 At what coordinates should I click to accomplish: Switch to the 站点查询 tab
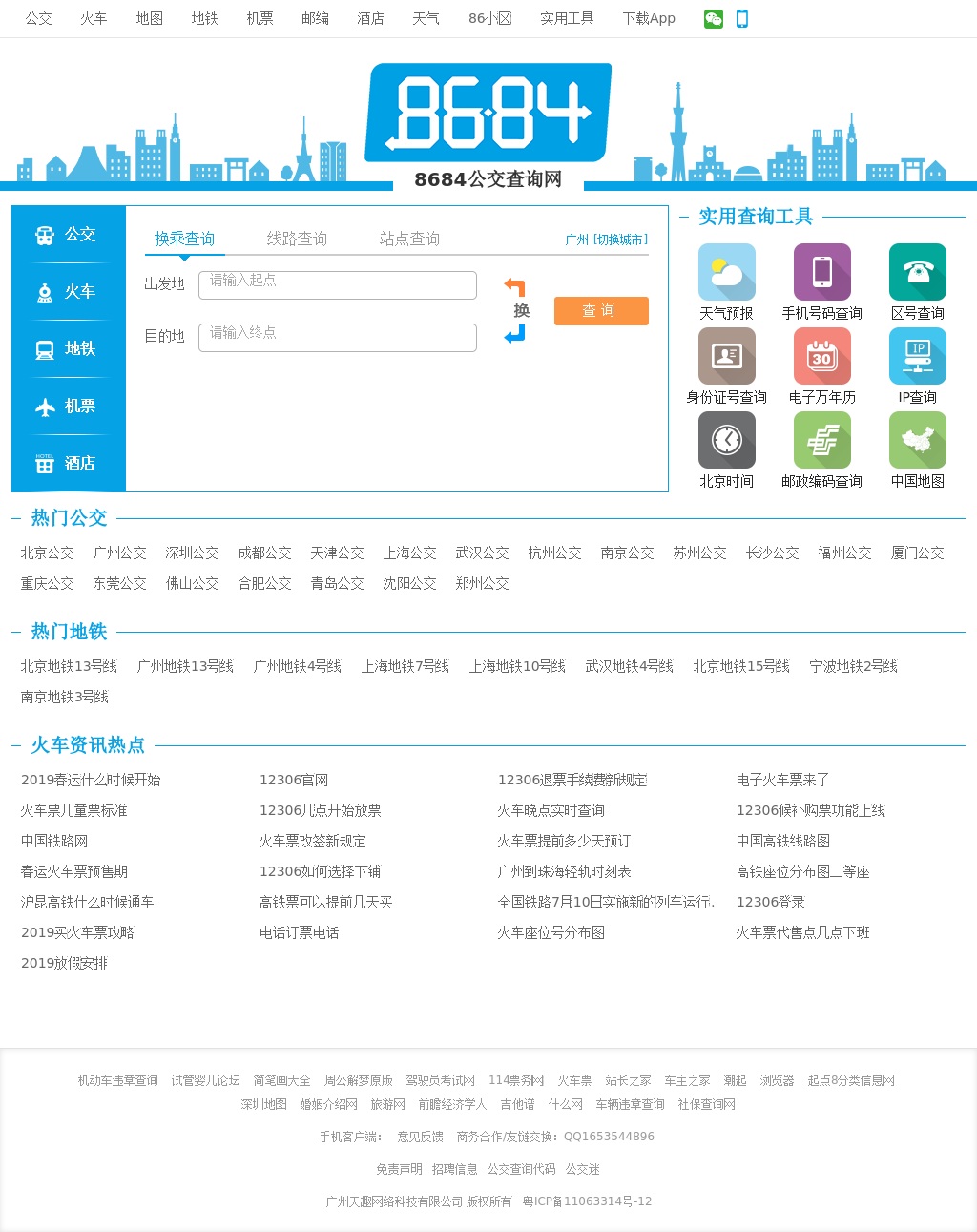click(x=409, y=239)
